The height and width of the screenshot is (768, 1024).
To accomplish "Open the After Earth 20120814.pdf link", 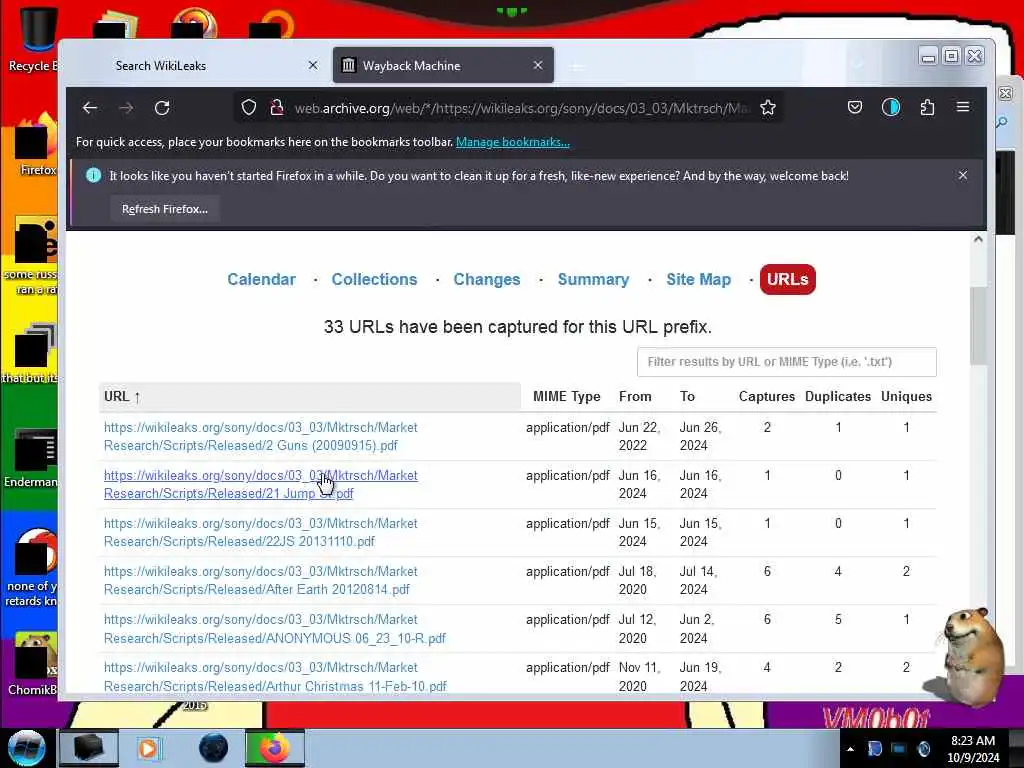I will tap(261, 581).
